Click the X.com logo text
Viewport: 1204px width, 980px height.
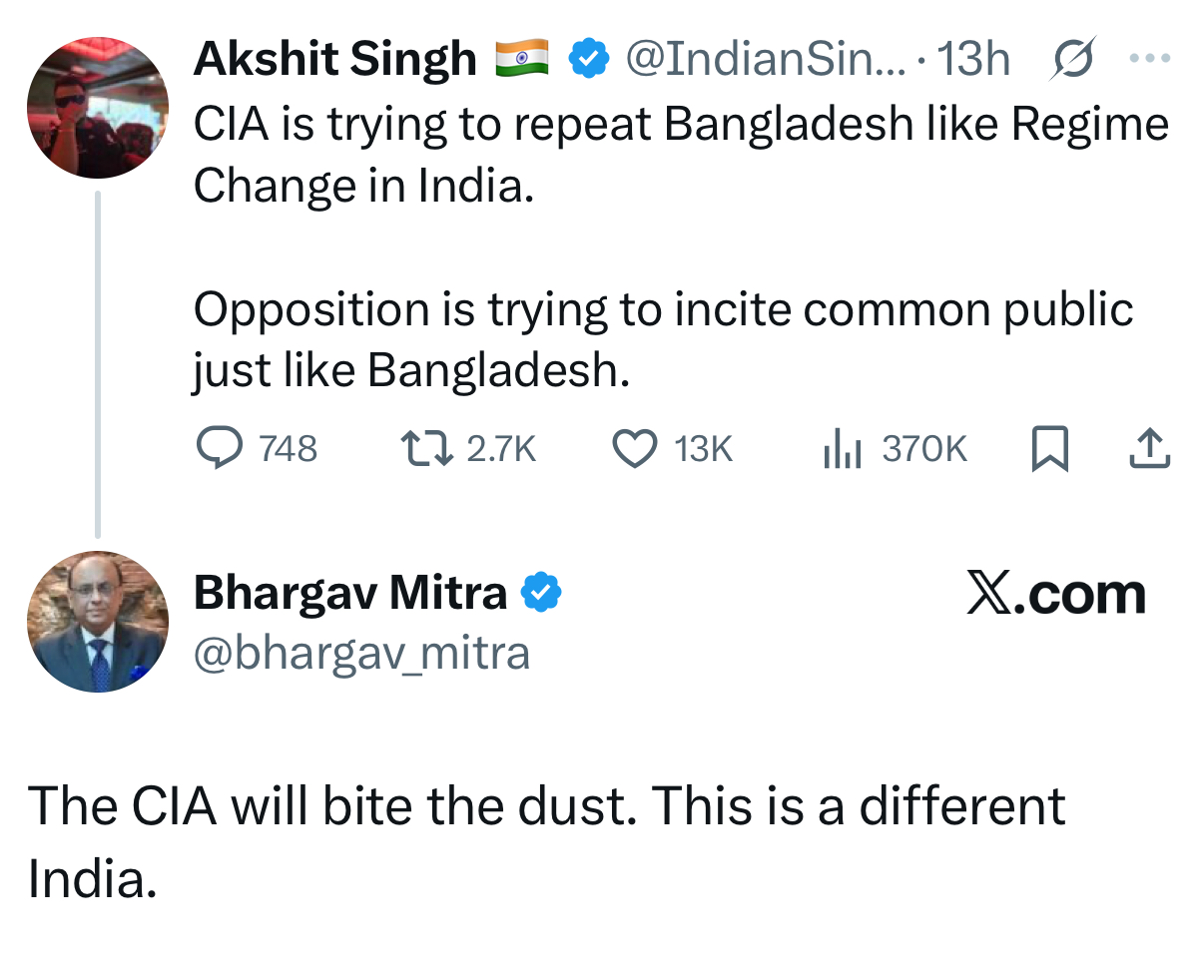click(1056, 594)
